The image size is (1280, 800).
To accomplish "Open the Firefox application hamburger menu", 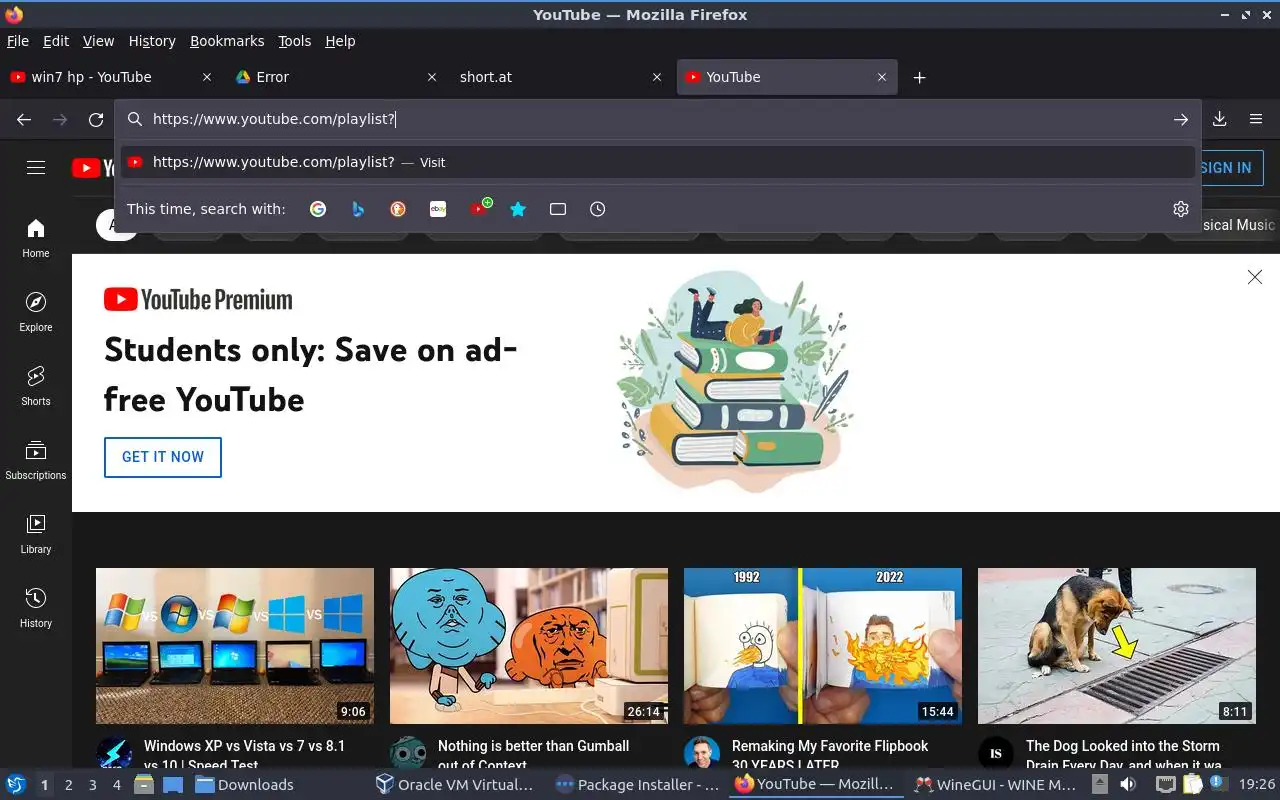I will 1256,119.
